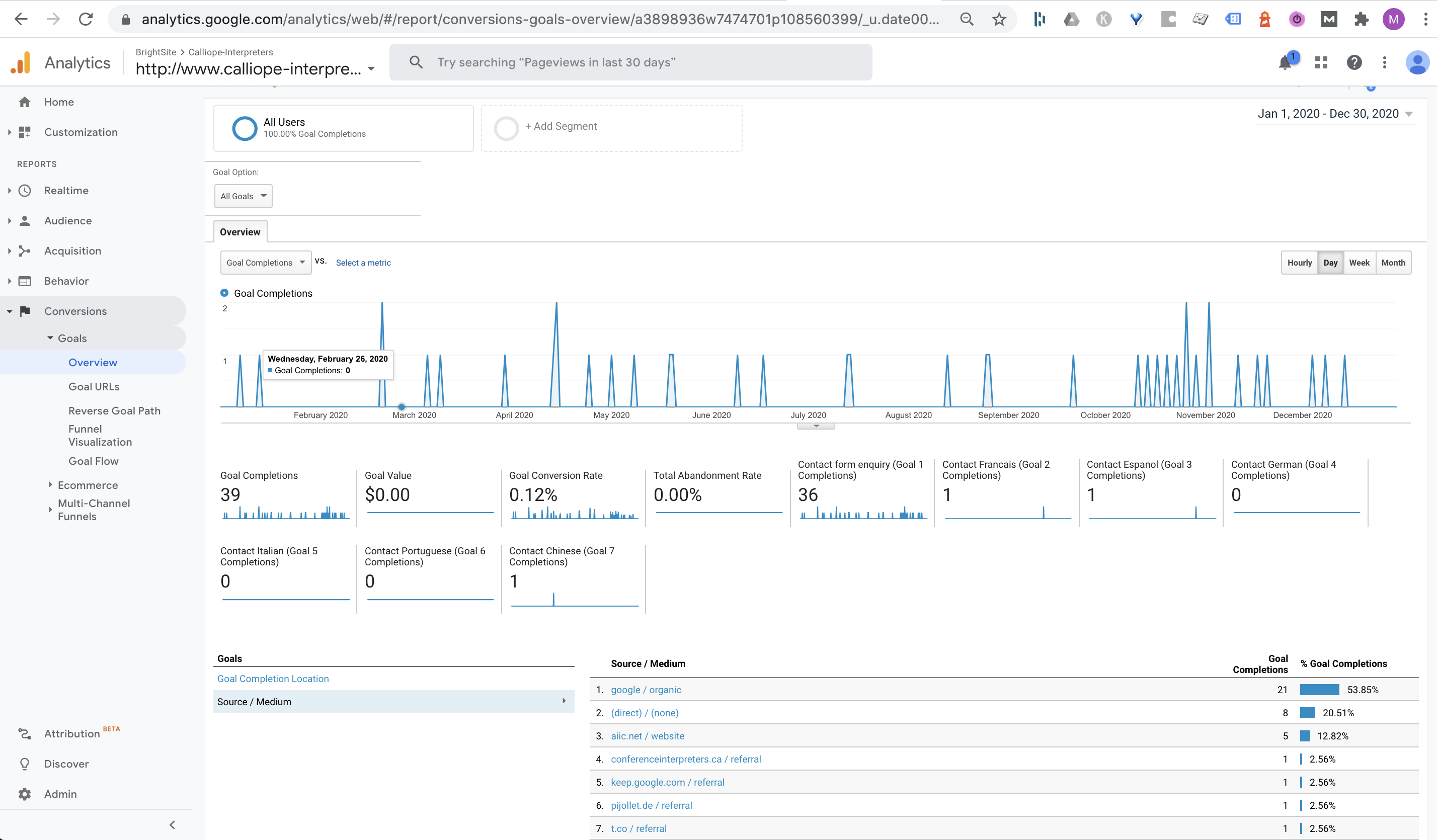Switch chart granularity to Week

[1359, 263]
